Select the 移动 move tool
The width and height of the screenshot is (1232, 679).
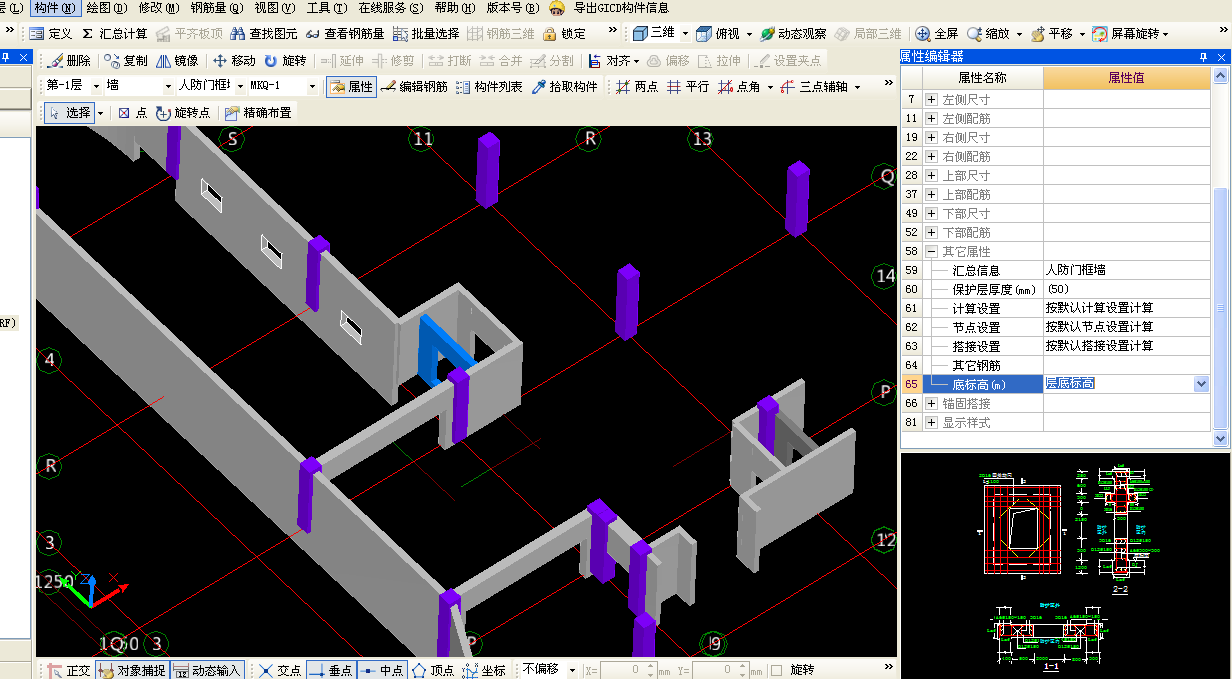click(234, 61)
